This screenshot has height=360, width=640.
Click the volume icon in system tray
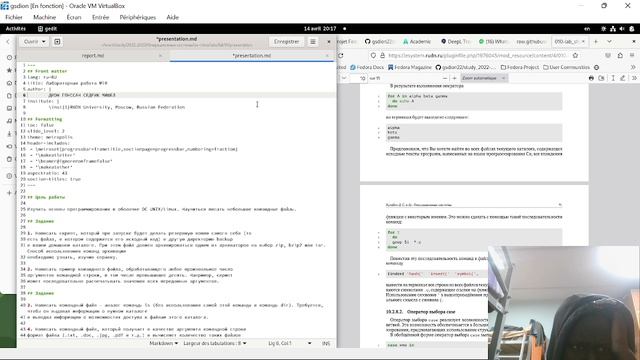(622, 29)
